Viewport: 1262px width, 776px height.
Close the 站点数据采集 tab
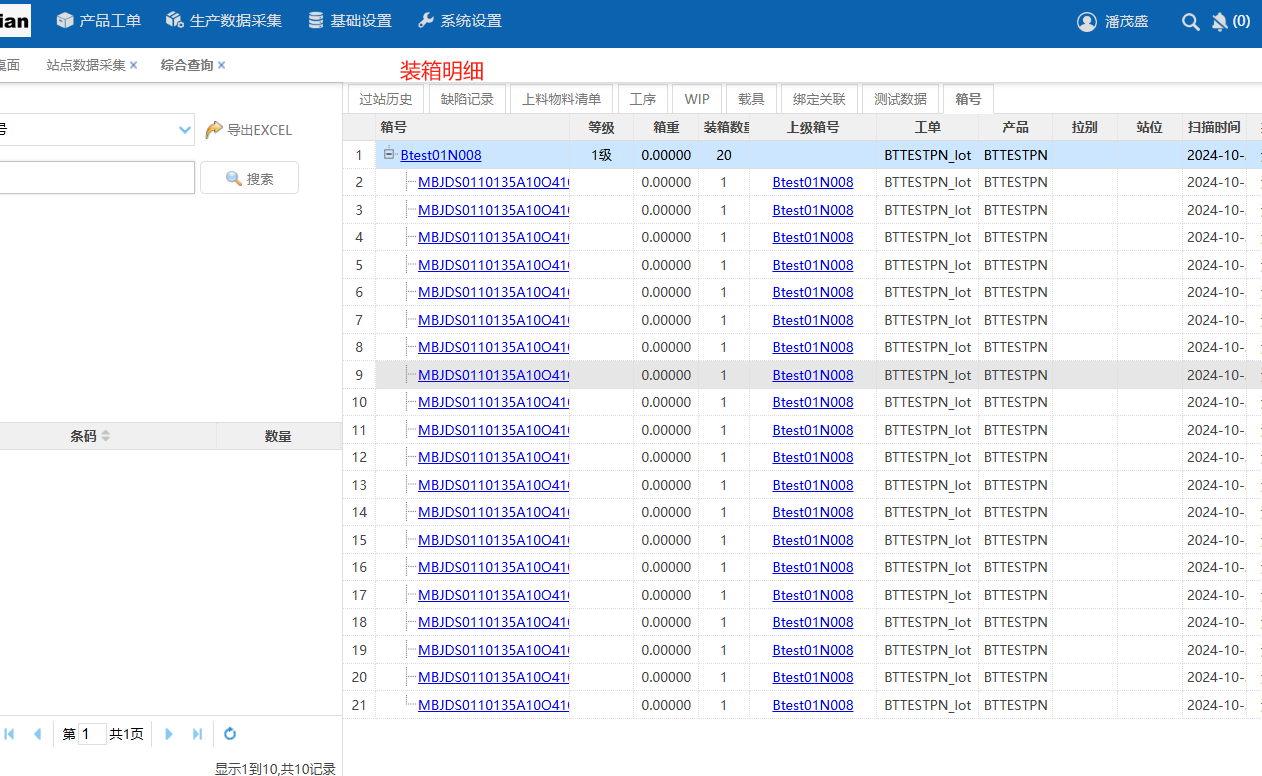pos(133,65)
